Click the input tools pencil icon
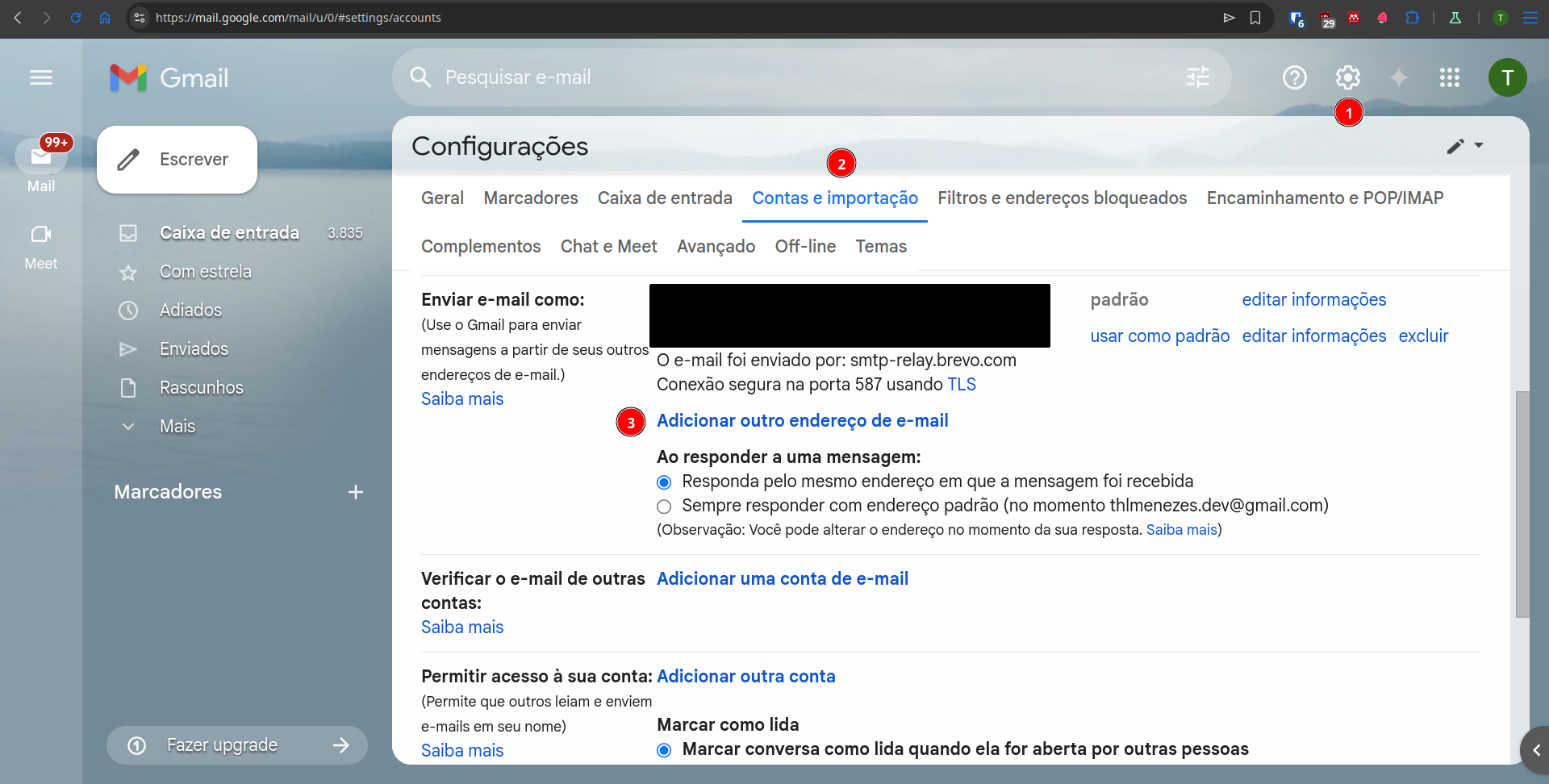The width and height of the screenshot is (1549, 784). [1455, 146]
